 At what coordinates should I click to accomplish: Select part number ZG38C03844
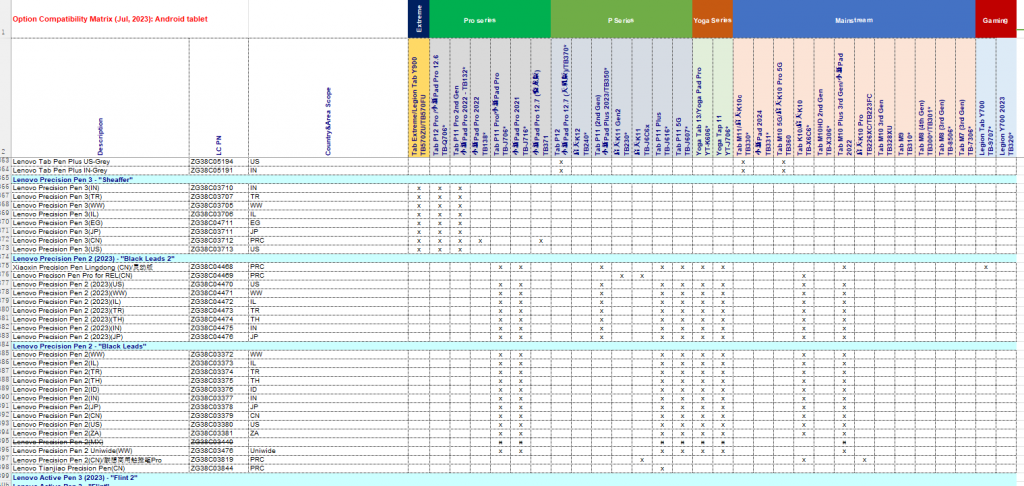219,468
